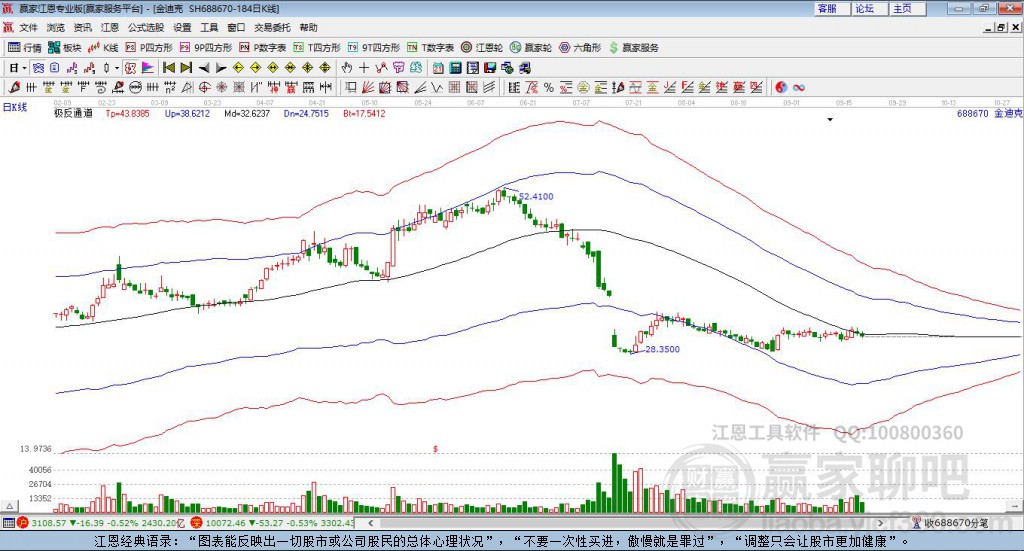Click the 客服 customer service button
The height and width of the screenshot is (551, 1024).
click(x=827, y=8)
